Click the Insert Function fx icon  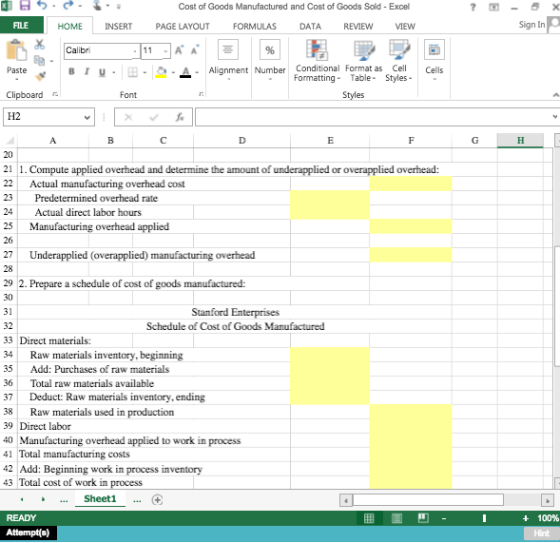pyautogui.click(x=180, y=117)
